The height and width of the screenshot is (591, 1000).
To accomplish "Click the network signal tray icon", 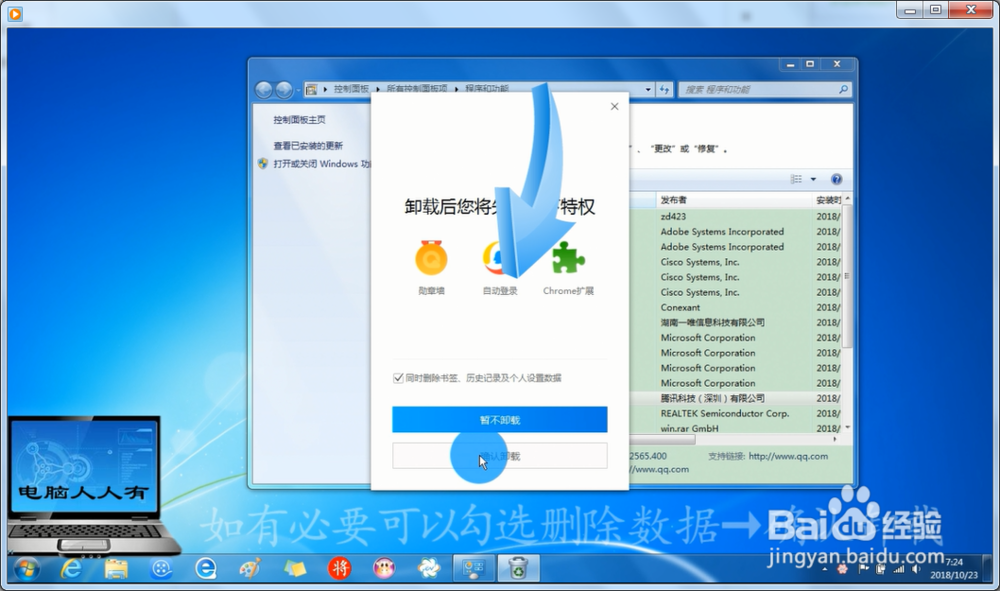I will tap(899, 569).
